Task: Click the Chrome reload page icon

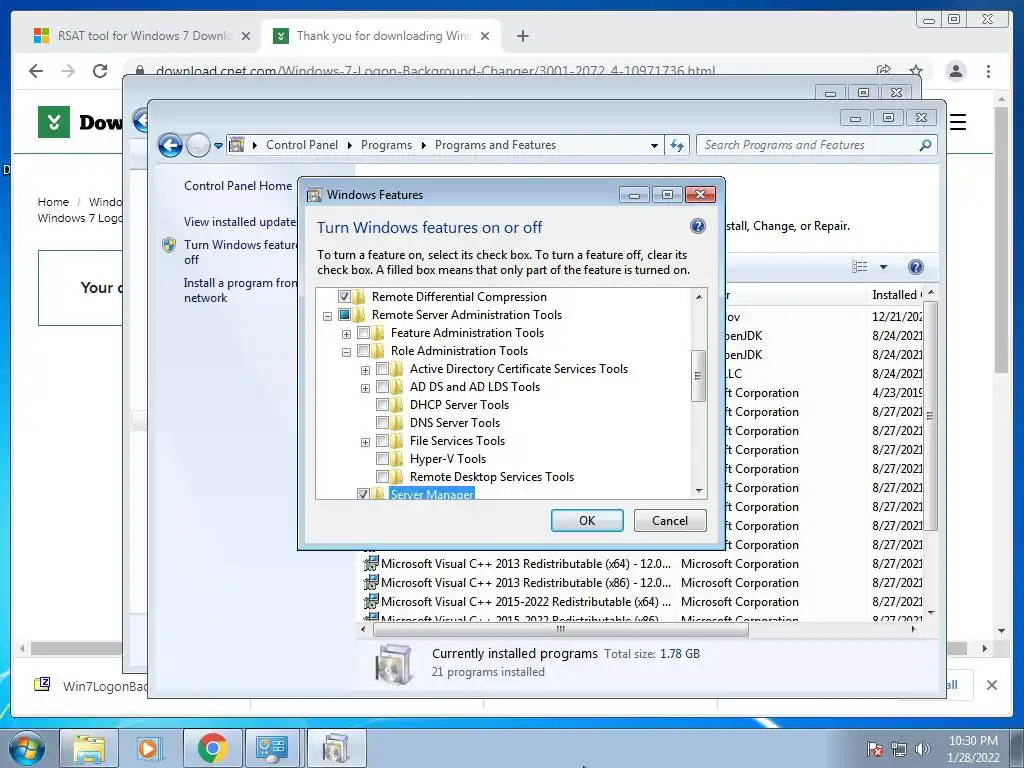Action: pyautogui.click(x=100, y=71)
